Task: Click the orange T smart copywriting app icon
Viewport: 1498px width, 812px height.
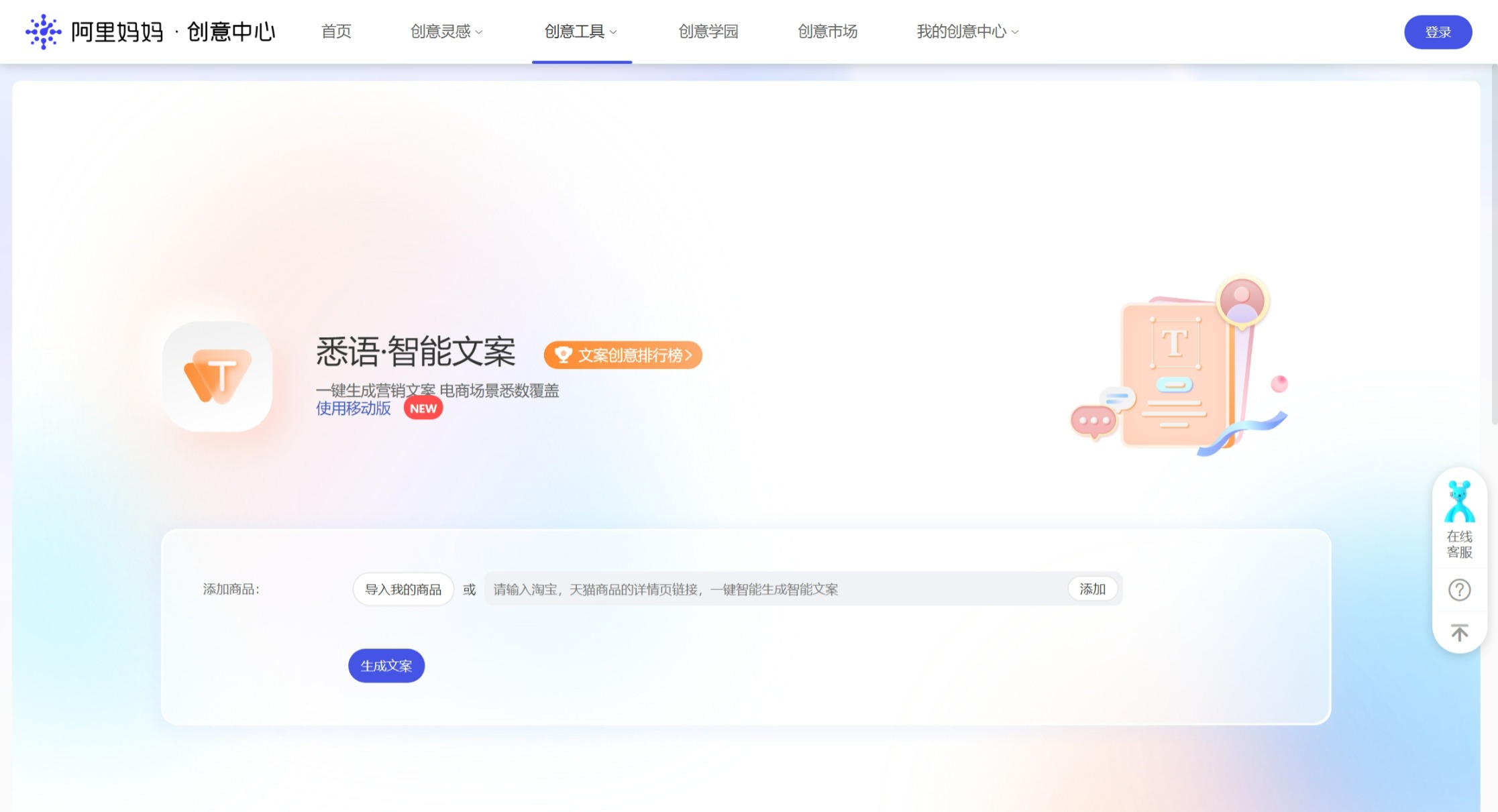Action: coord(217,376)
